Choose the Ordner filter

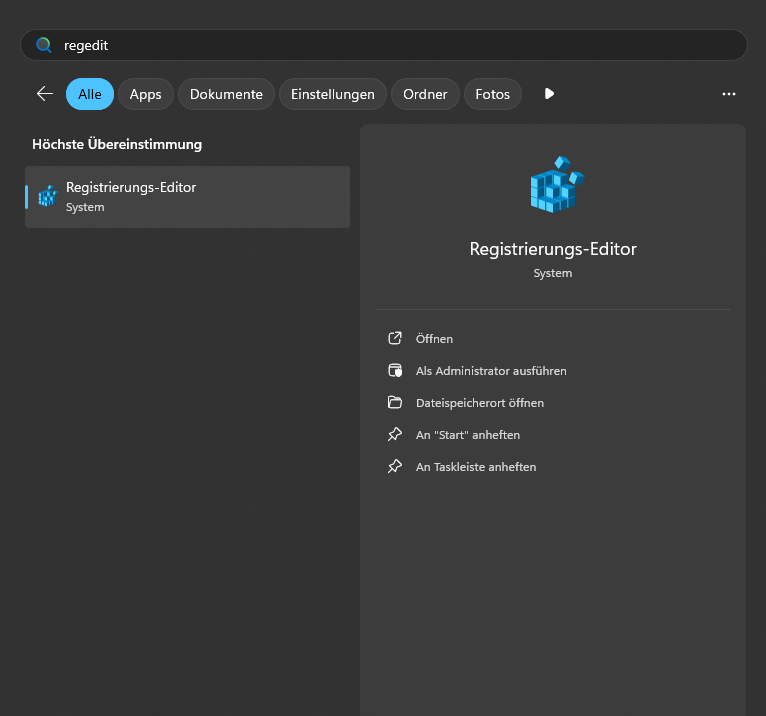425,94
